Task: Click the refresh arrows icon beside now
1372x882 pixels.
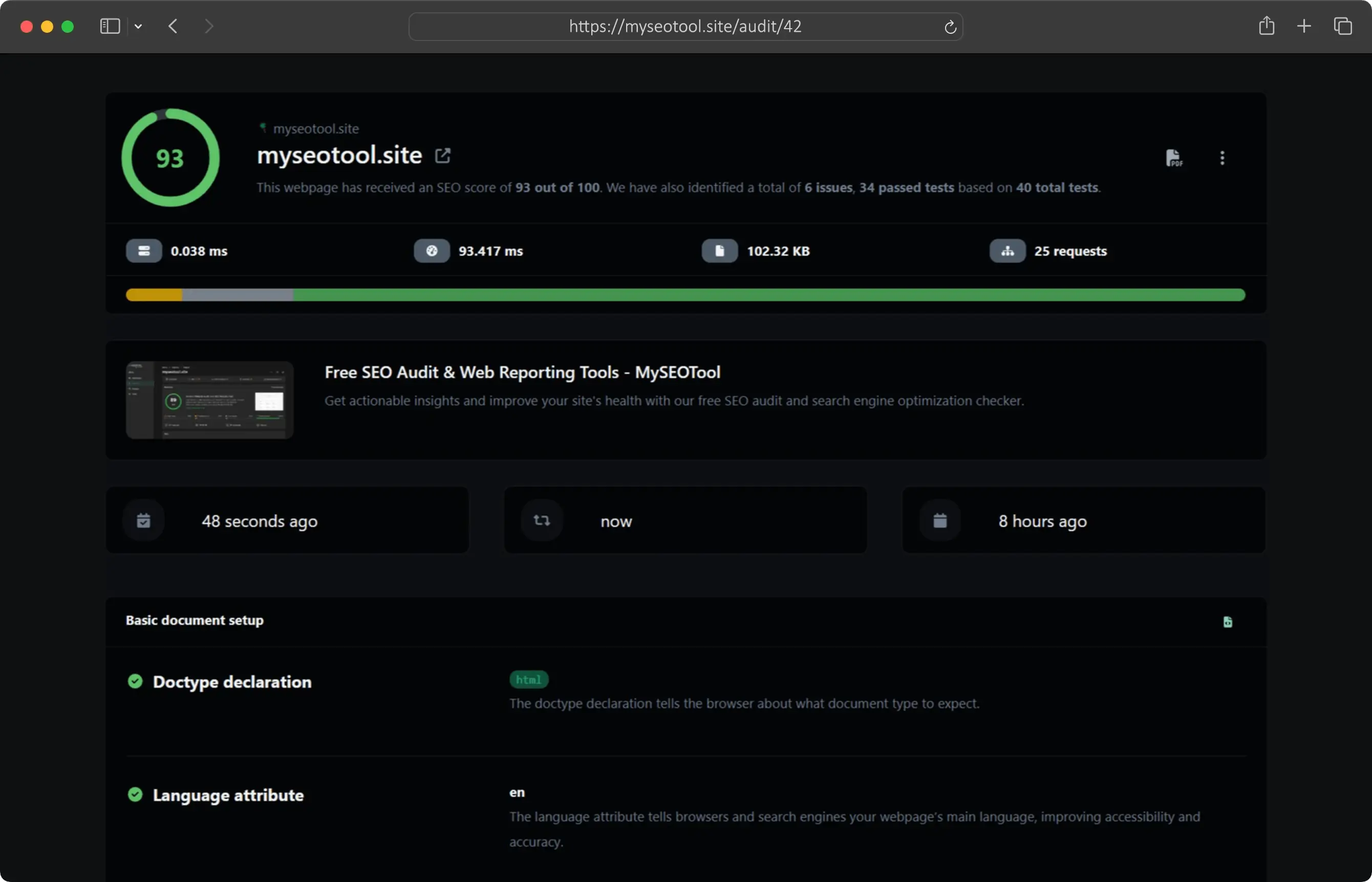Action: click(x=542, y=520)
